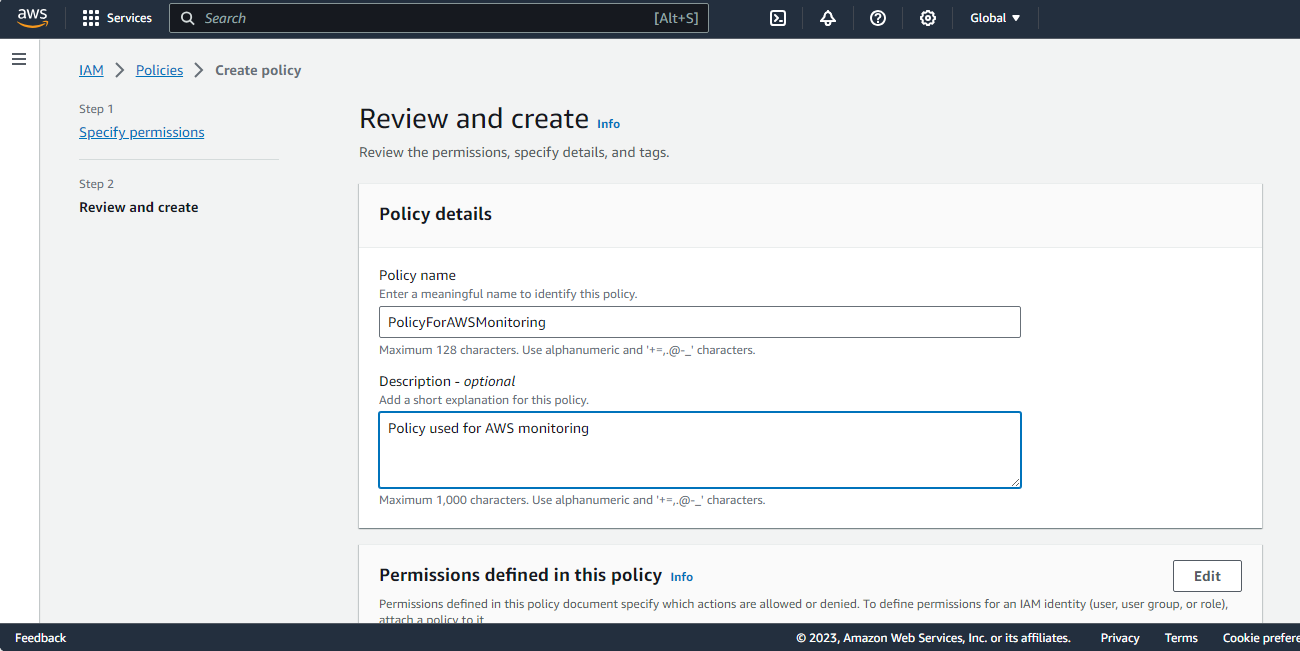
Task: Open the settings gear icon
Action: (928, 18)
